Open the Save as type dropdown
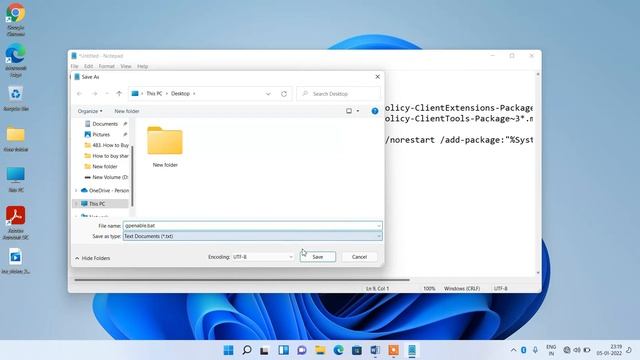 click(253, 236)
